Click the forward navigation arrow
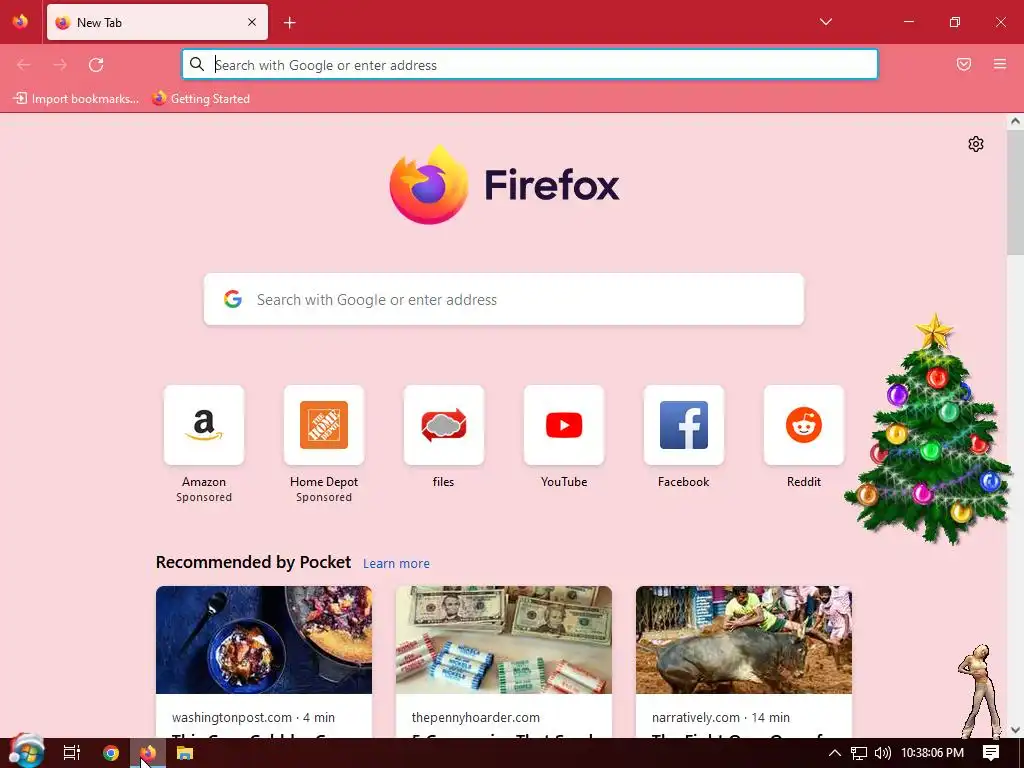Image resolution: width=1024 pixels, height=768 pixels. (x=60, y=65)
